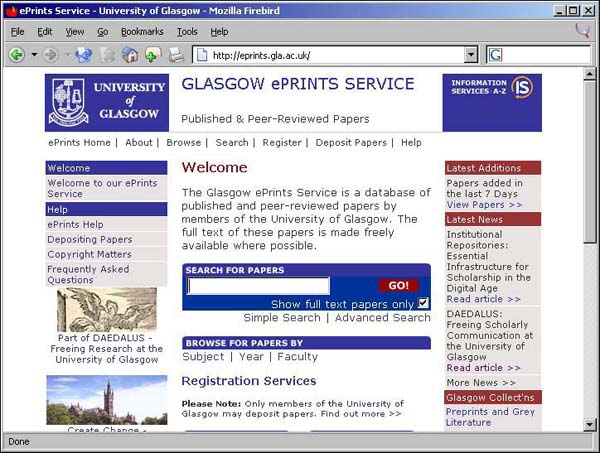Click the Done status bar text

[19, 442]
